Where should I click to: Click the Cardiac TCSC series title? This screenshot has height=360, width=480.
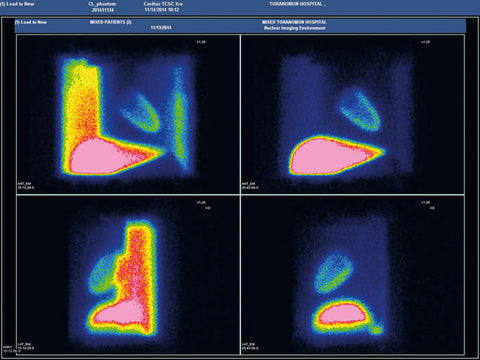[x=163, y=4]
